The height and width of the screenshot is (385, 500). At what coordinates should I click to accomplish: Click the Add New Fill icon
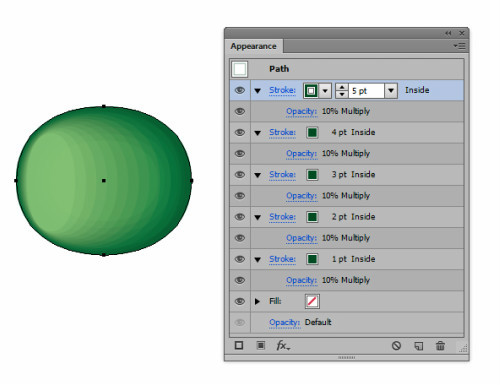point(261,346)
